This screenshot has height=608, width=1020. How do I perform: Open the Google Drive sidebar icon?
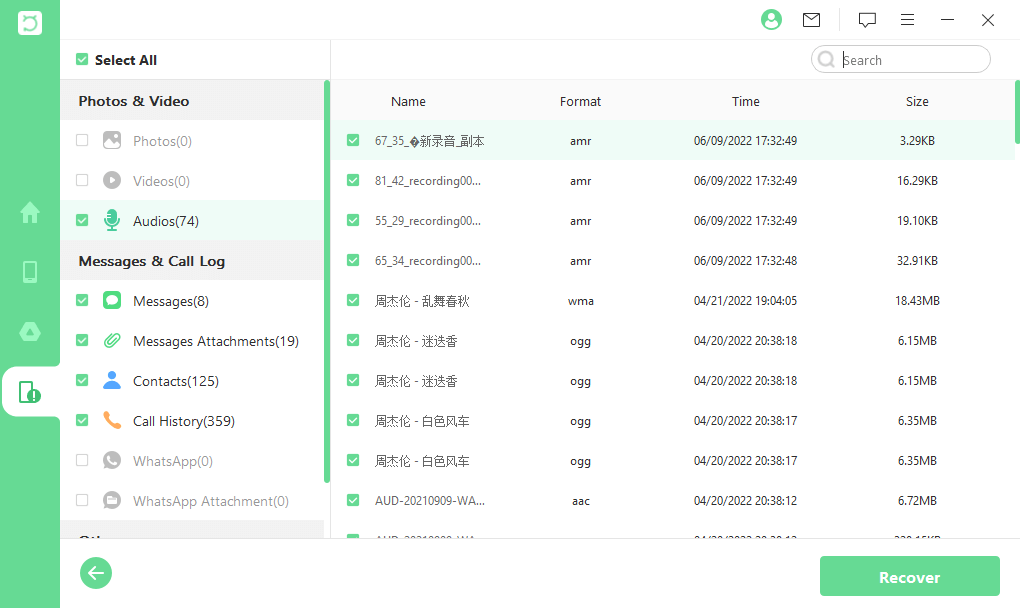pos(30,331)
